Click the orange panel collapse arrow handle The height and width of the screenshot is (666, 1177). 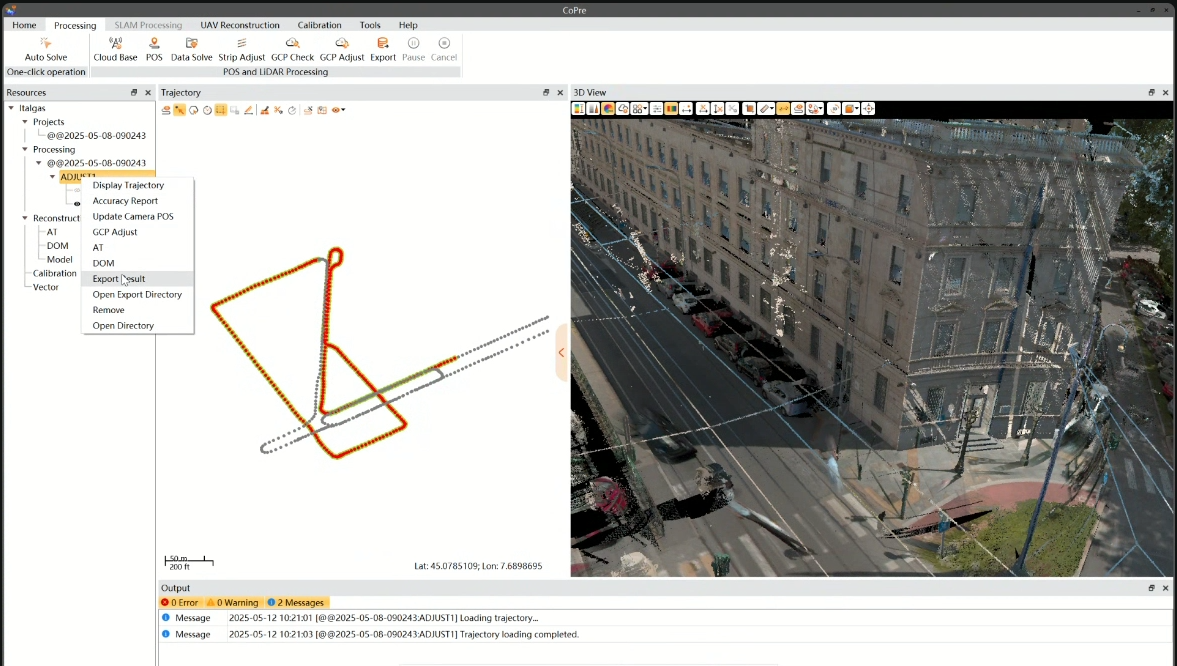pyautogui.click(x=561, y=352)
